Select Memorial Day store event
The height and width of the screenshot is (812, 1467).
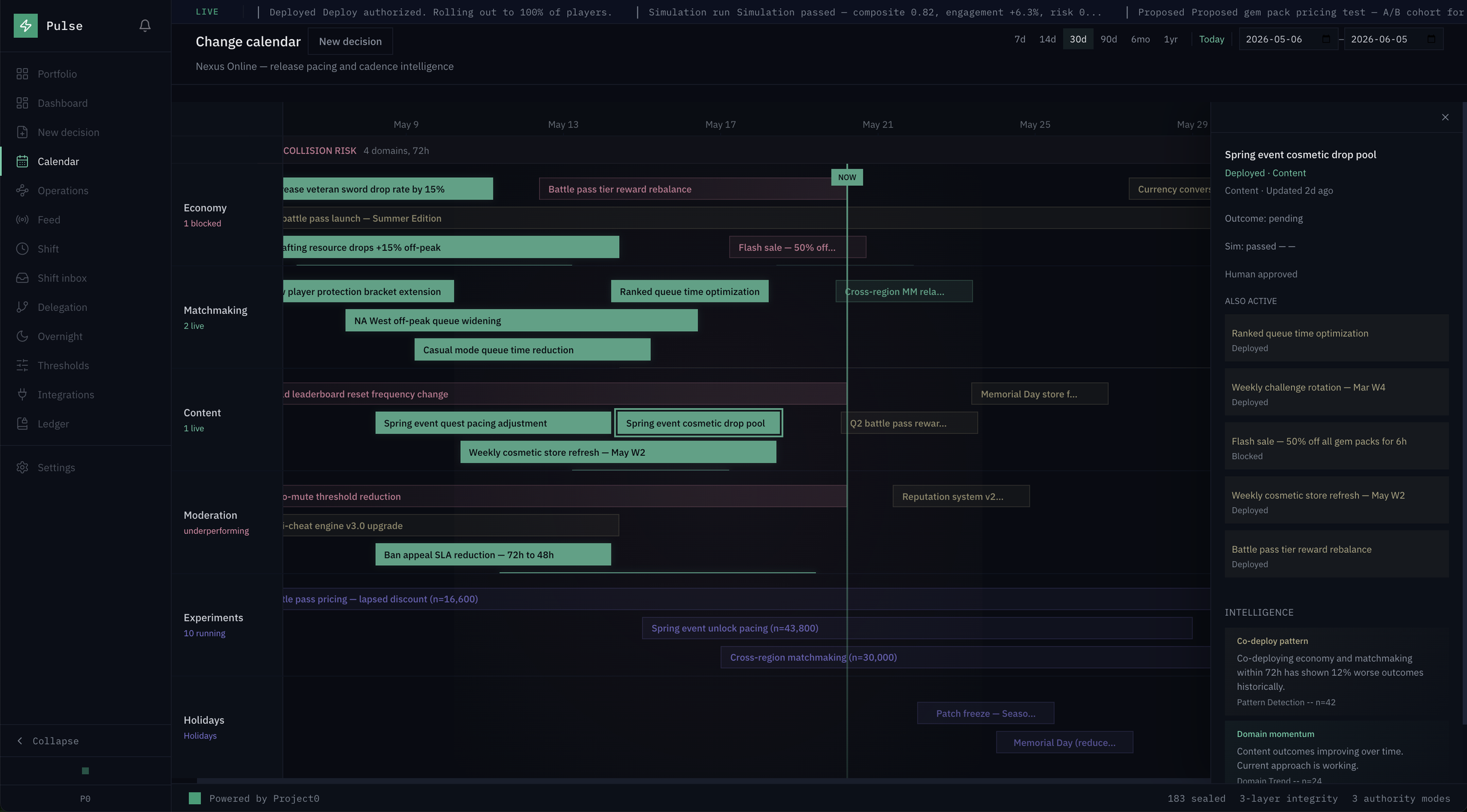pyautogui.click(x=1039, y=394)
